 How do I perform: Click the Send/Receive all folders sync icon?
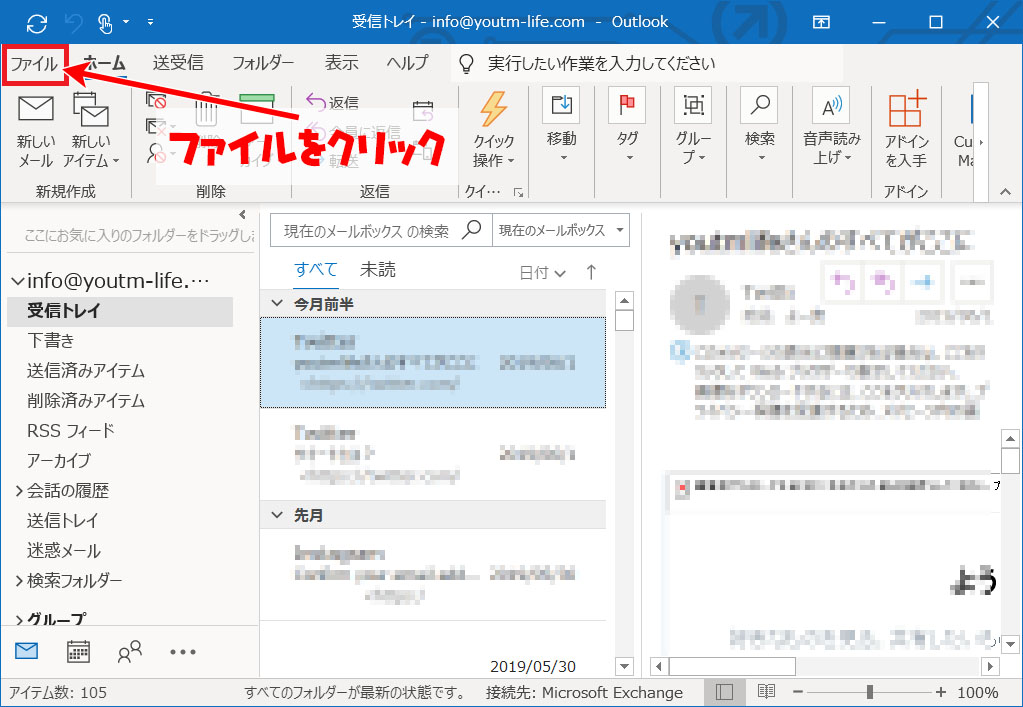[37, 23]
